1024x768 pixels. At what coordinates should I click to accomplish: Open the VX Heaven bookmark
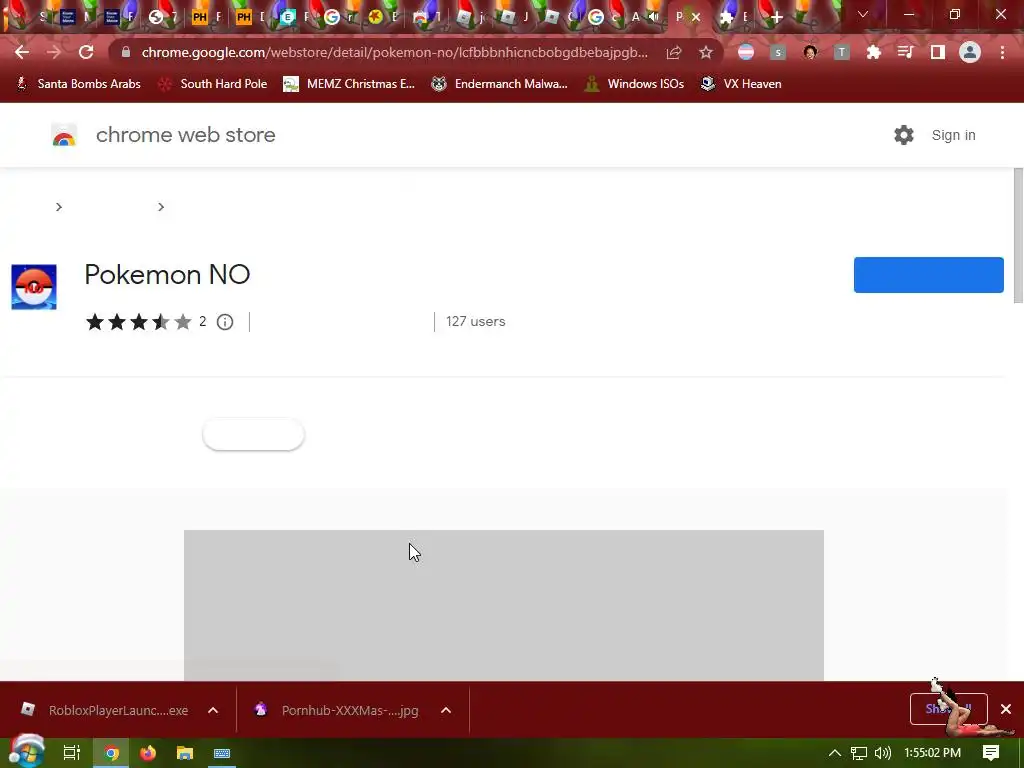[x=741, y=84]
